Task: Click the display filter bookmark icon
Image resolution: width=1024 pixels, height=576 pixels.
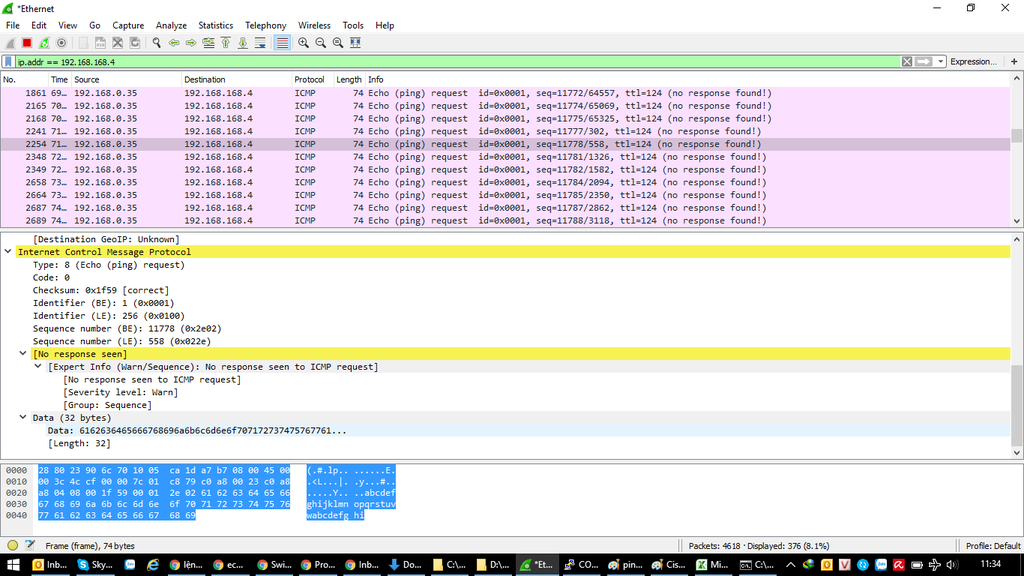Action: point(8,62)
